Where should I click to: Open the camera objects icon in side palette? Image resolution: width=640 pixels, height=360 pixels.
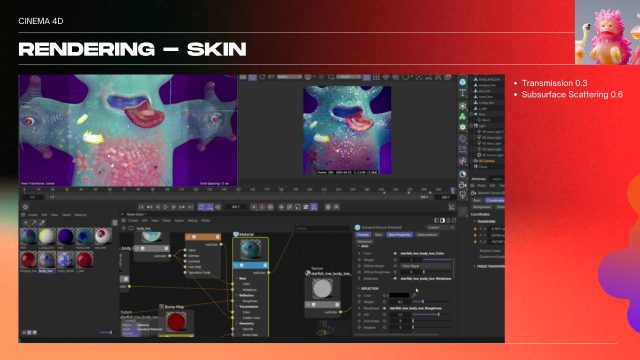pyautogui.click(x=462, y=185)
